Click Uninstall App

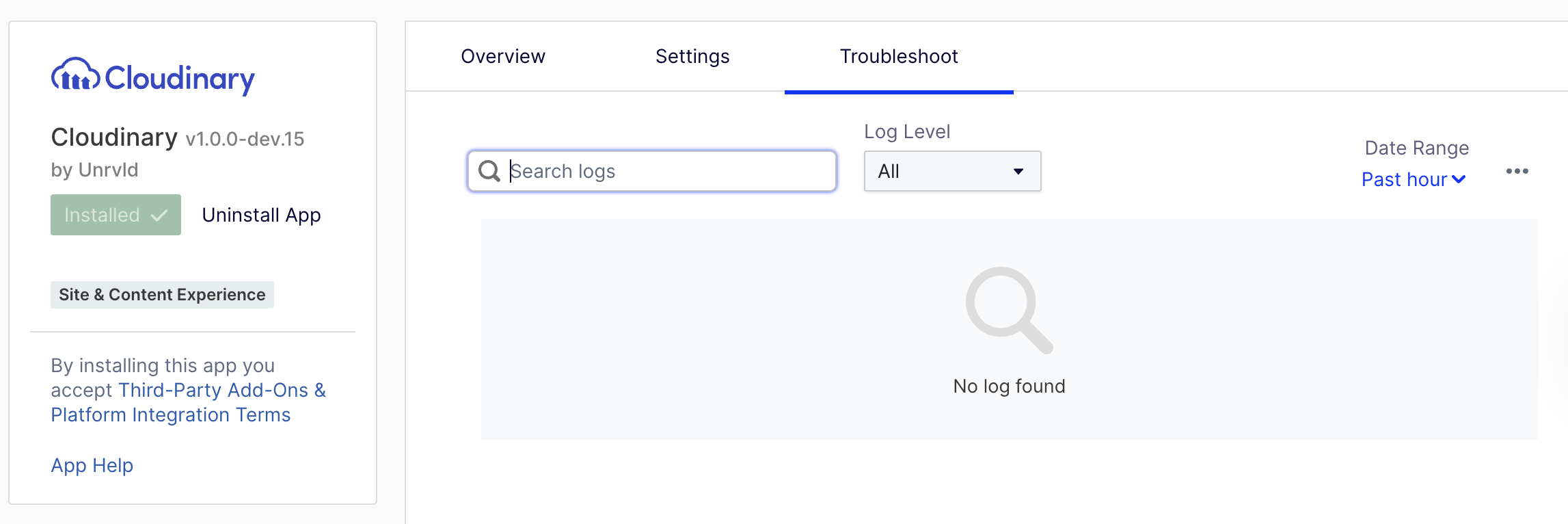260,215
